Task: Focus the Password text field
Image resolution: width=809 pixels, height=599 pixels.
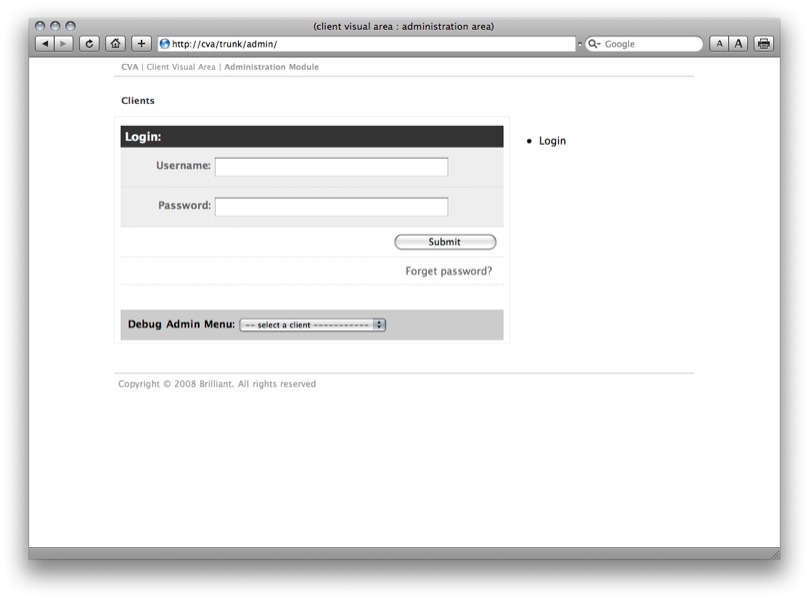Action: coord(331,207)
